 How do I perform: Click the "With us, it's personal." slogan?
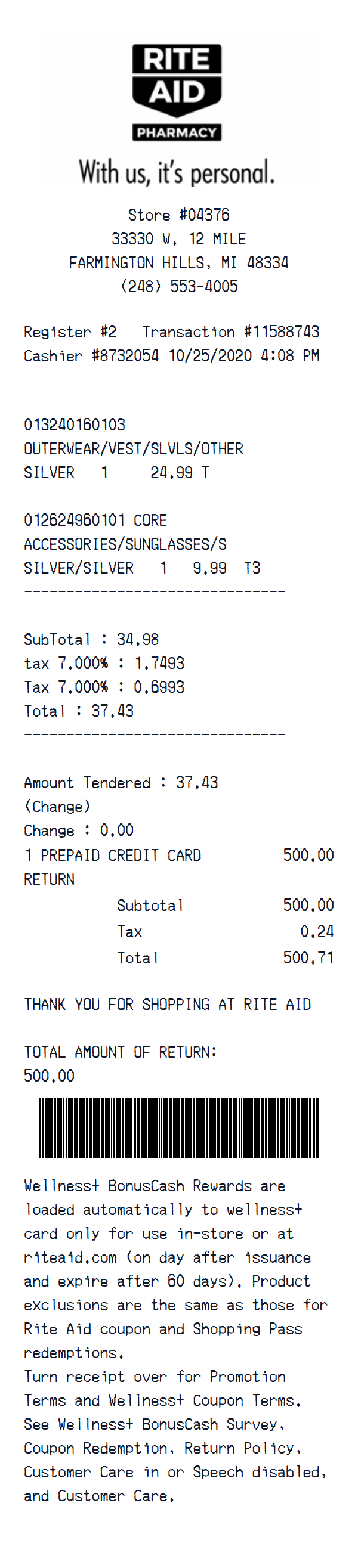click(x=177, y=173)
